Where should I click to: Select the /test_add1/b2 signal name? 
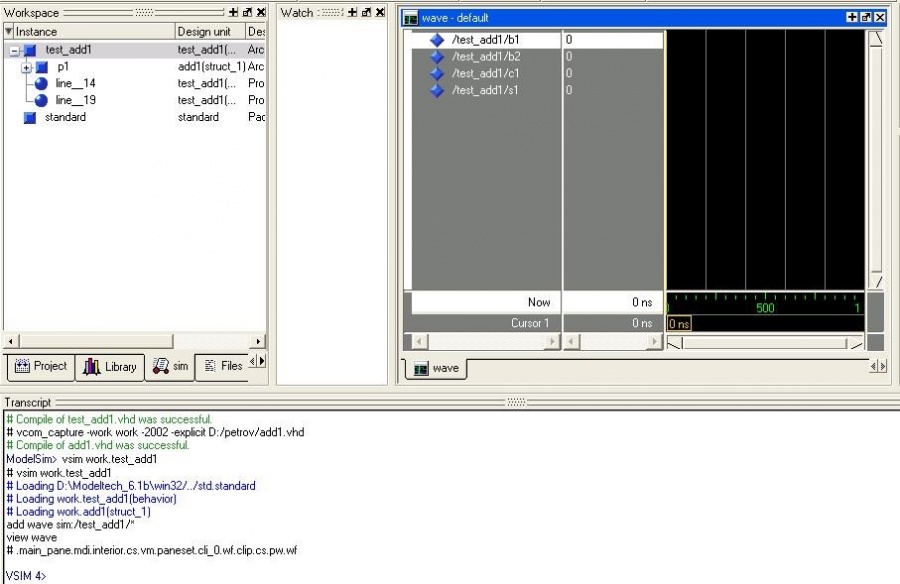tap(486, 56)
